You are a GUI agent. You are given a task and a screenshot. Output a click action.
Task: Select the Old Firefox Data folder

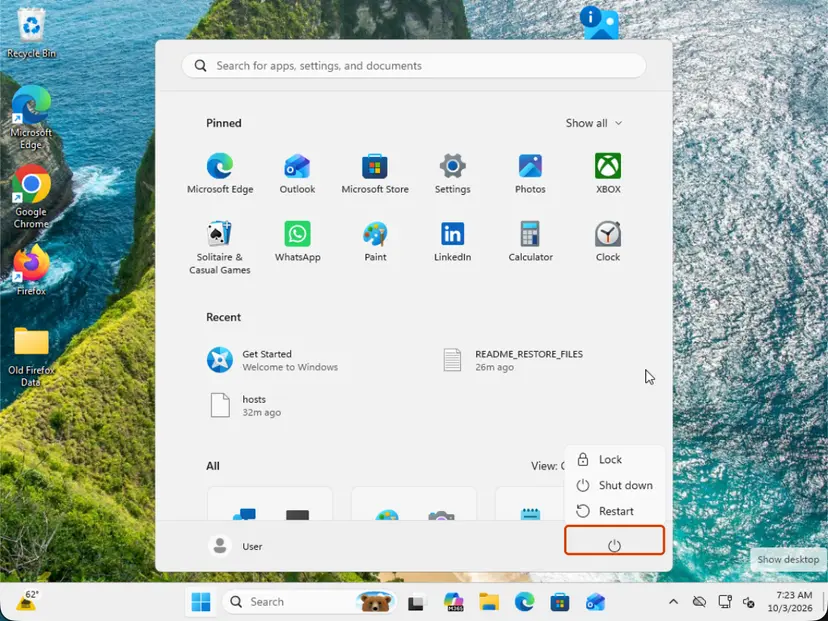(31, 356)
